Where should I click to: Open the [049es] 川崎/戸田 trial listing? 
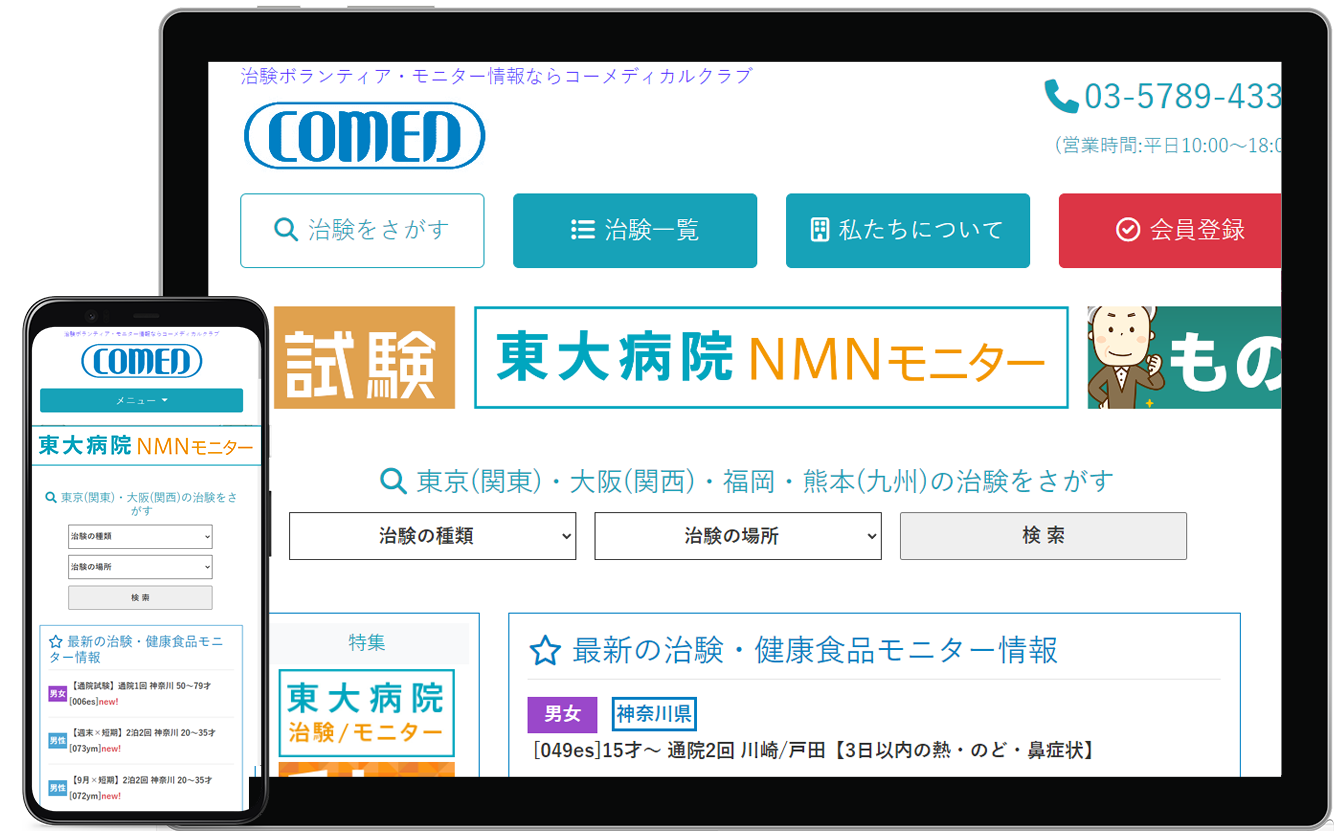pyautogui.click(x=812, y=750)
